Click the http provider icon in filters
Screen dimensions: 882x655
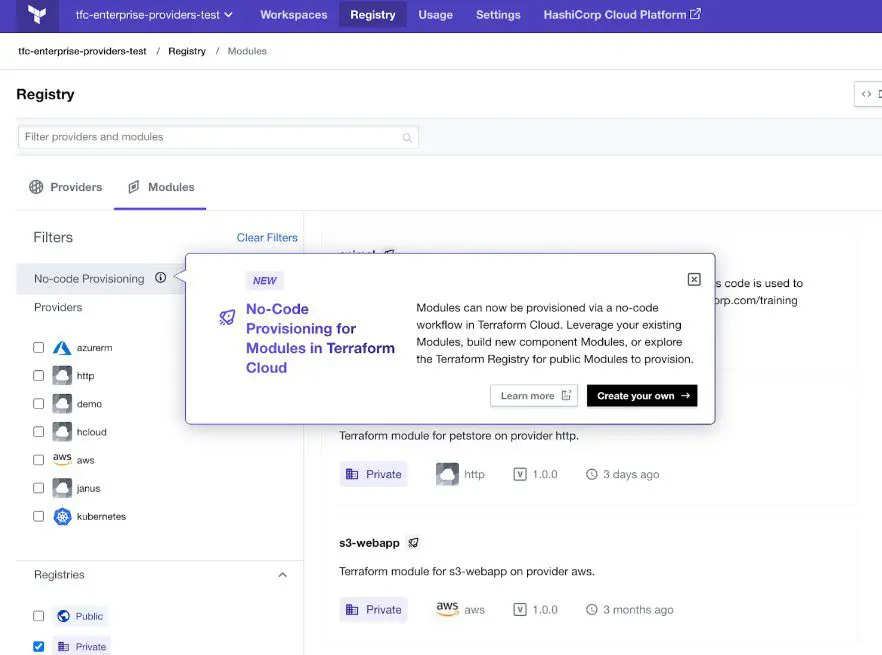click(x=62, y=375)
